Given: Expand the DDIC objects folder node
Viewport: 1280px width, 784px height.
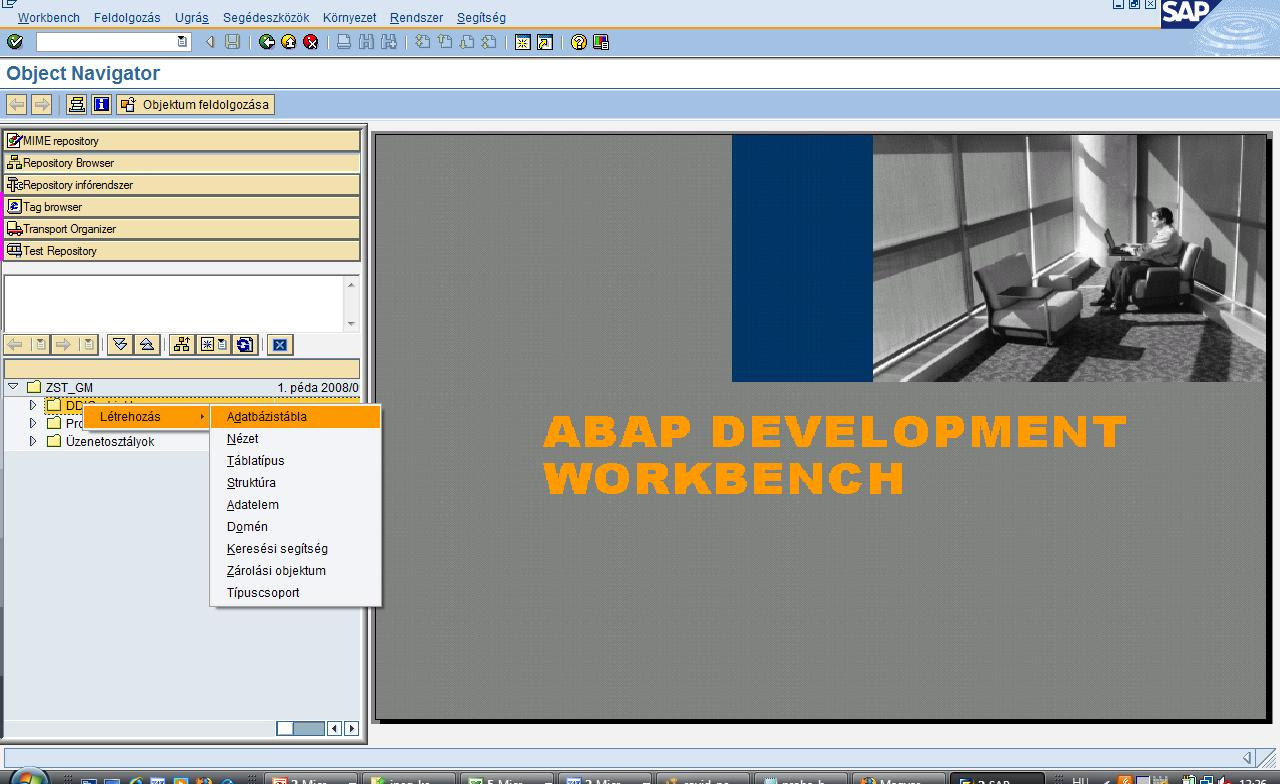Looking at the screenshot, I should pos(33,406).
